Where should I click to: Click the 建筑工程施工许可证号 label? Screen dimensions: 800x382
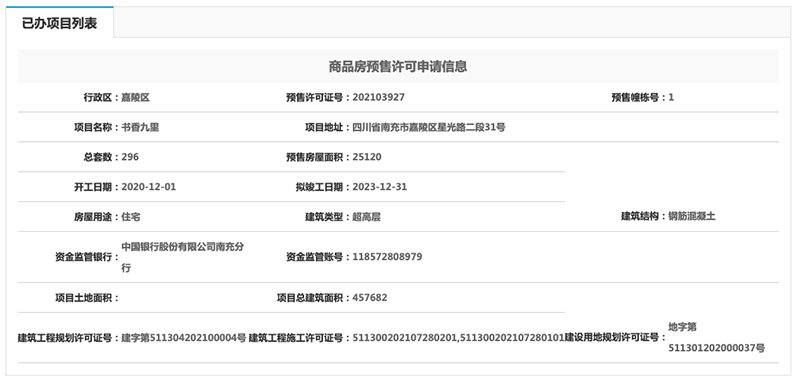(x=296, y=338)
